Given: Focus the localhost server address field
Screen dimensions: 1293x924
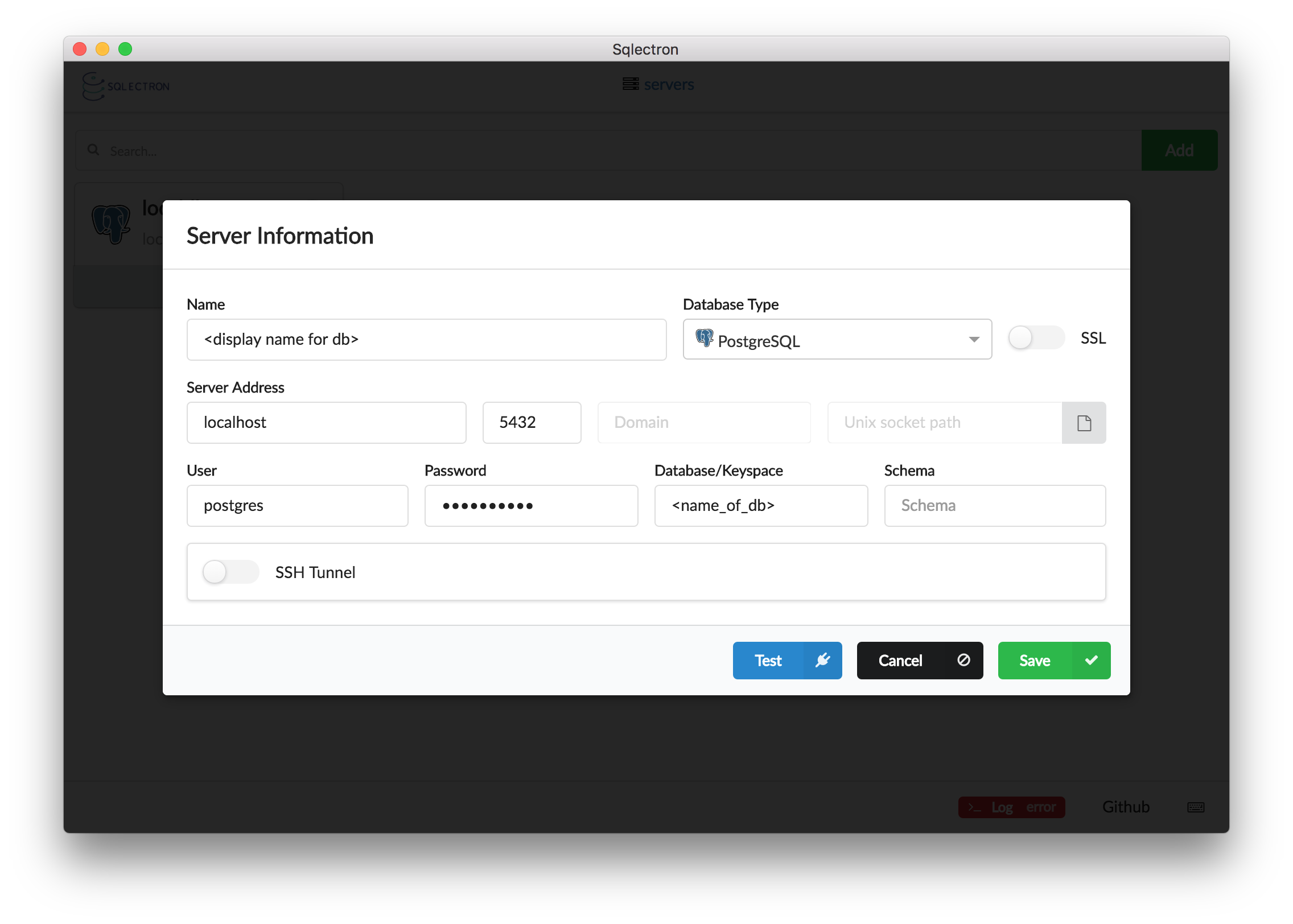Looking at the screenshot, I should 326,423.
